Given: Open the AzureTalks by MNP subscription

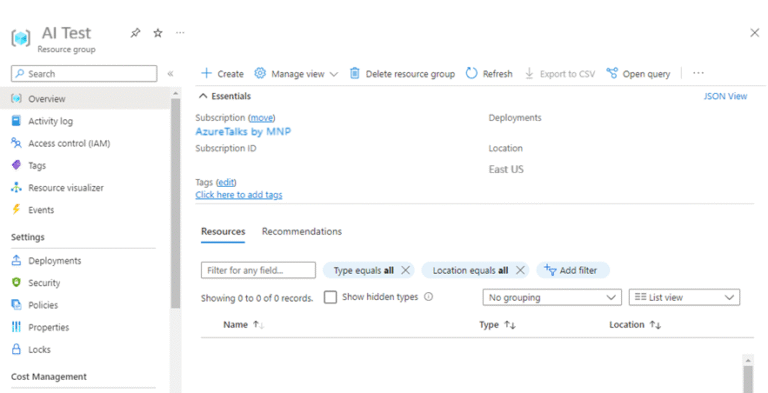Looking at the screenshot, I should tap(243, 131).
